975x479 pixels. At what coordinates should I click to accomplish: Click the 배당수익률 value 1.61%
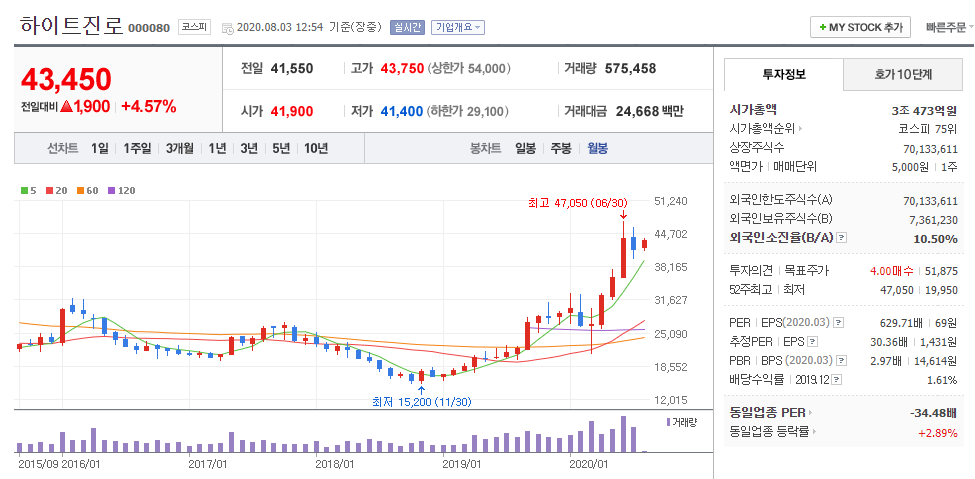[942, 379]
